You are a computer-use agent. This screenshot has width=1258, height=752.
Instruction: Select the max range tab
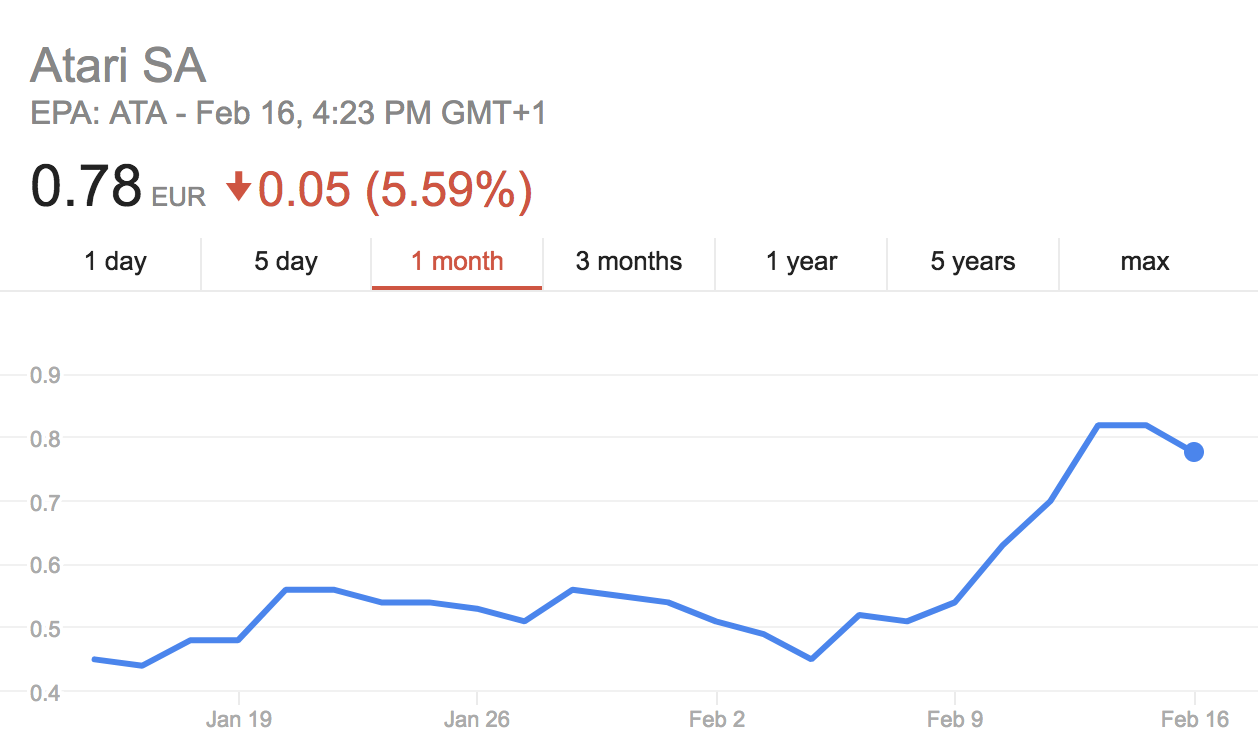[1144, 263]
